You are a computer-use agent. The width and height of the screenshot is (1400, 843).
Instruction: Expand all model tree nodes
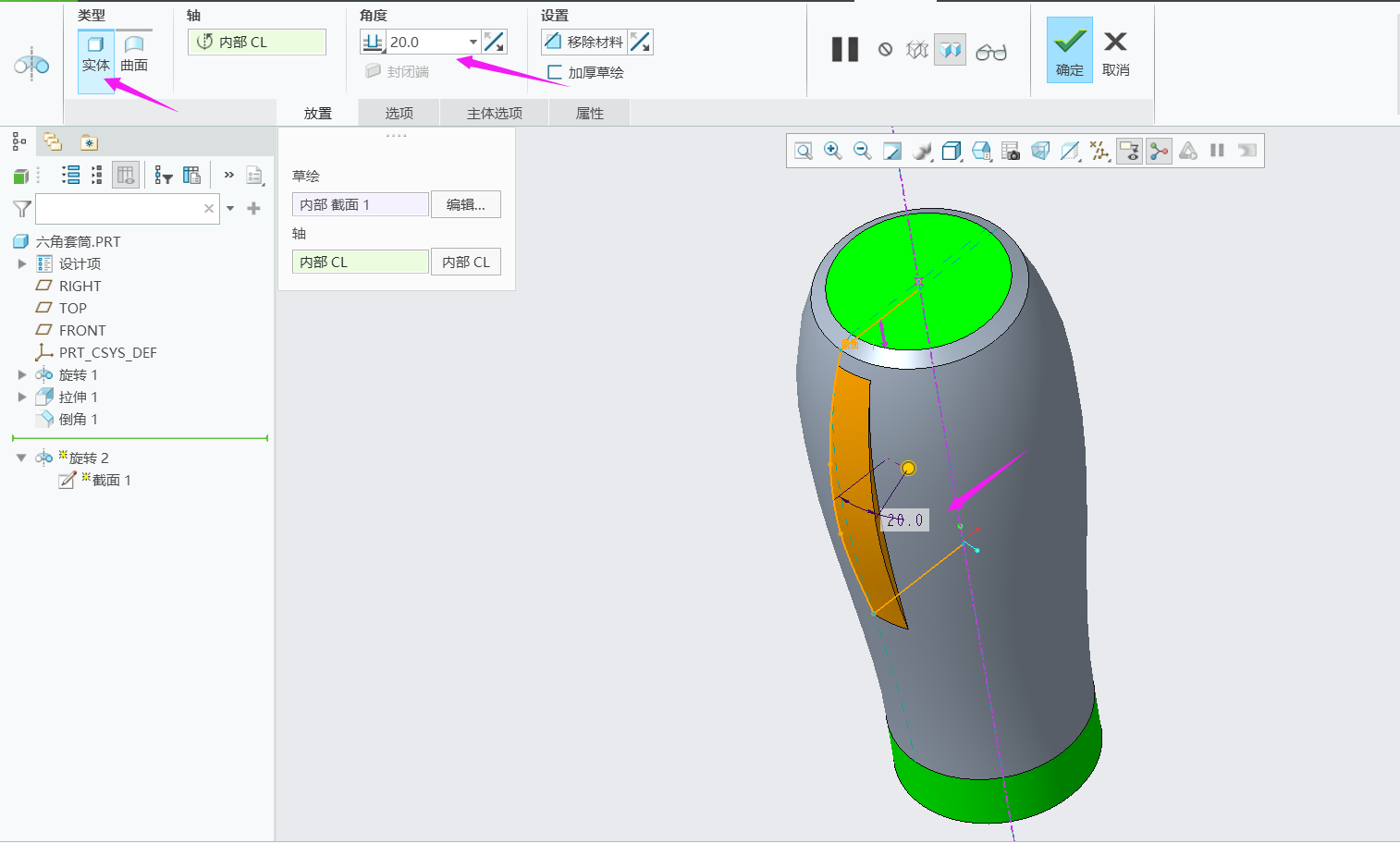[71, 175]
